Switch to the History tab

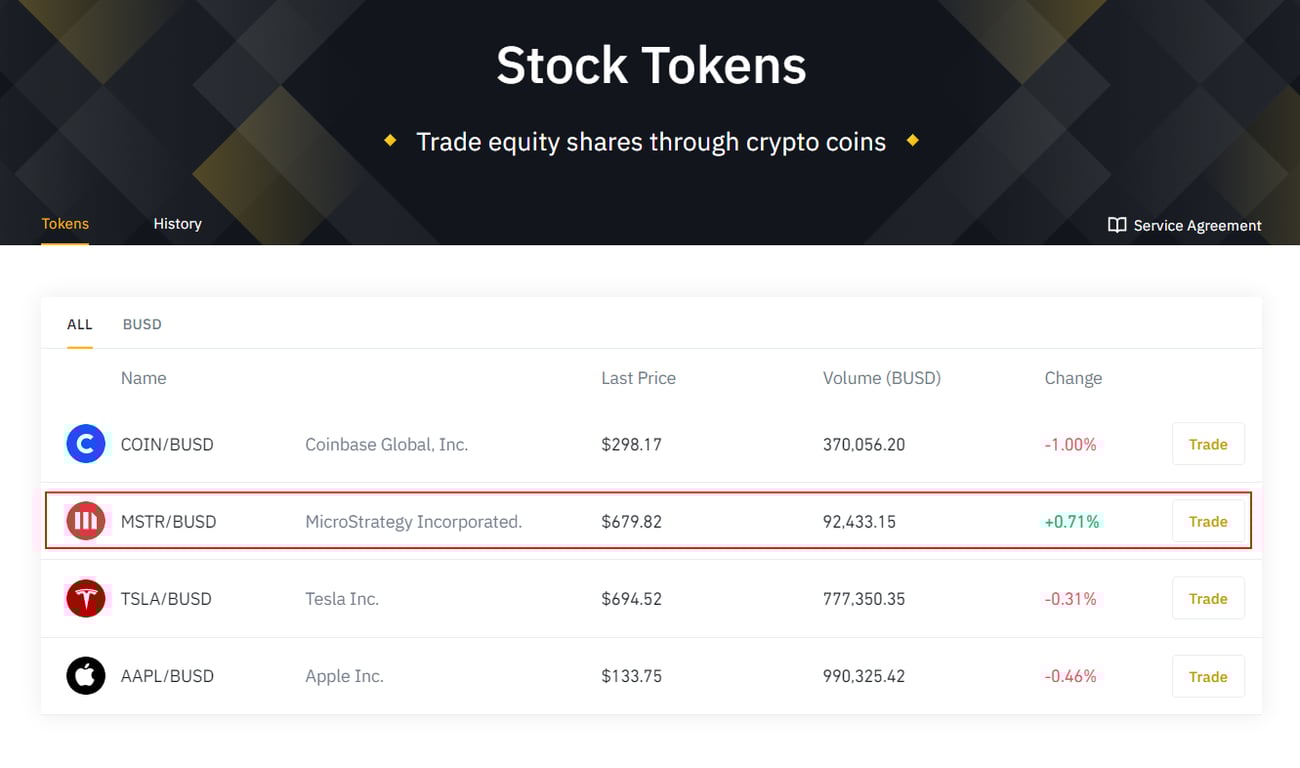tap(177, 224)
